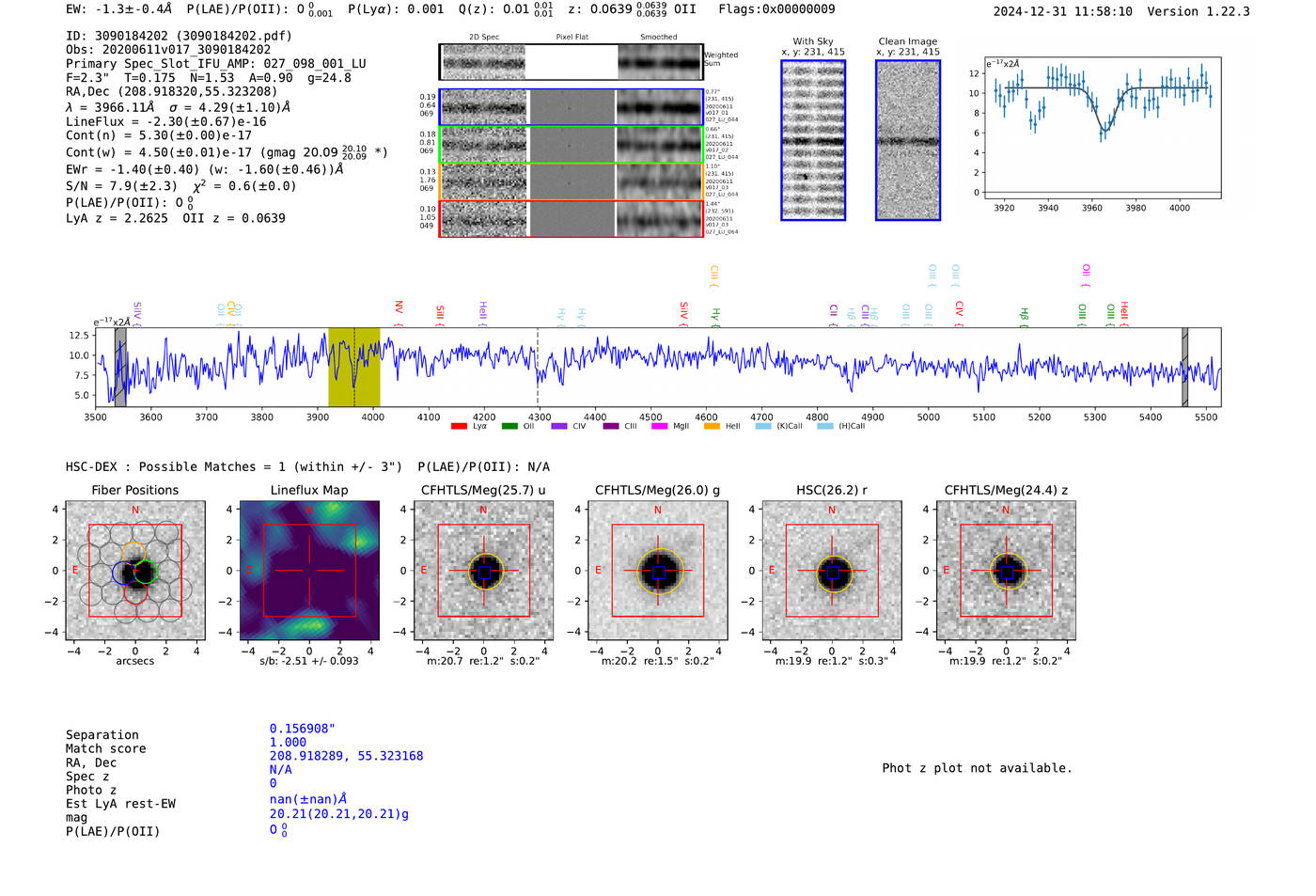Viewport: 1316px width, 896px height.
Task: Click the red NV line marker
Action: coord(399,312)
